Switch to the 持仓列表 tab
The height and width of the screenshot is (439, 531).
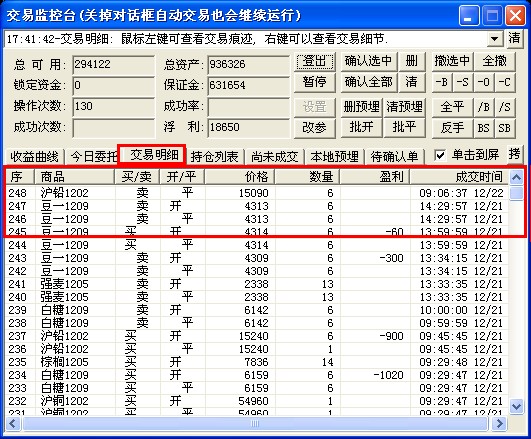(x=215, y=157)
